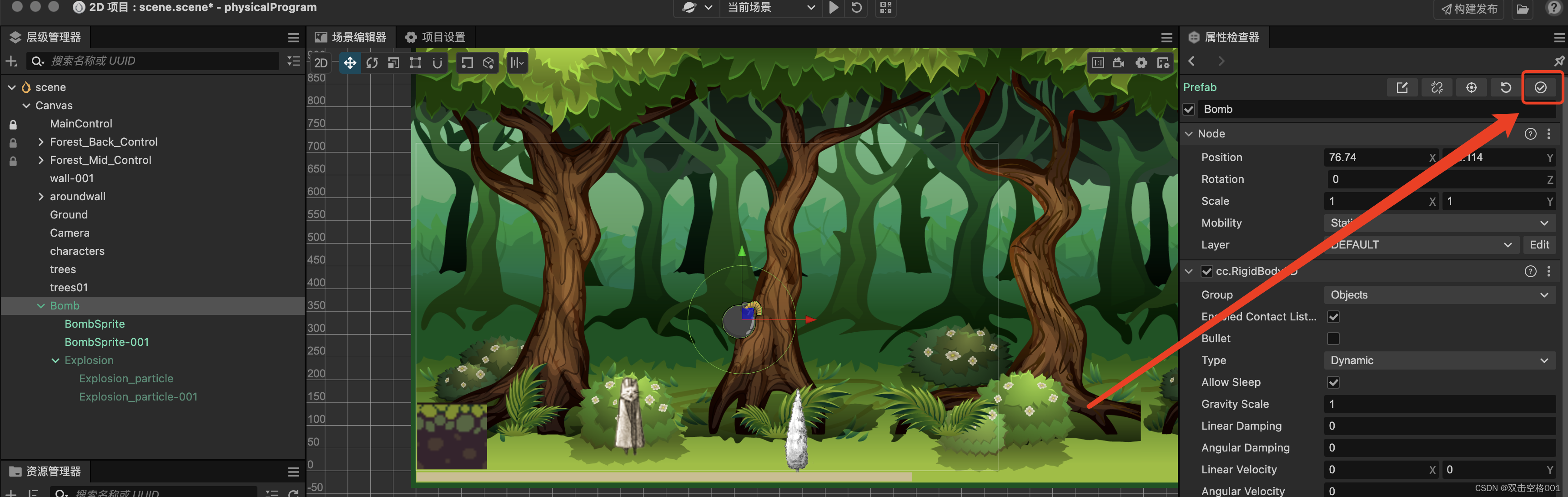This screenshot has height=497, width=1568.
Task: Open the hierarchy panel hamburger menu
Action: click(x=293, y=38)
